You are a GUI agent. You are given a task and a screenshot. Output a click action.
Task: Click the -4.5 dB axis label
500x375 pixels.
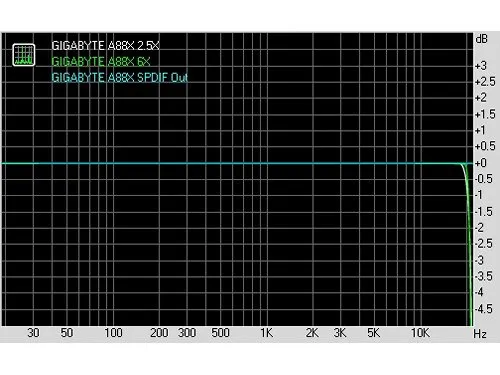[x=483, y=309]
